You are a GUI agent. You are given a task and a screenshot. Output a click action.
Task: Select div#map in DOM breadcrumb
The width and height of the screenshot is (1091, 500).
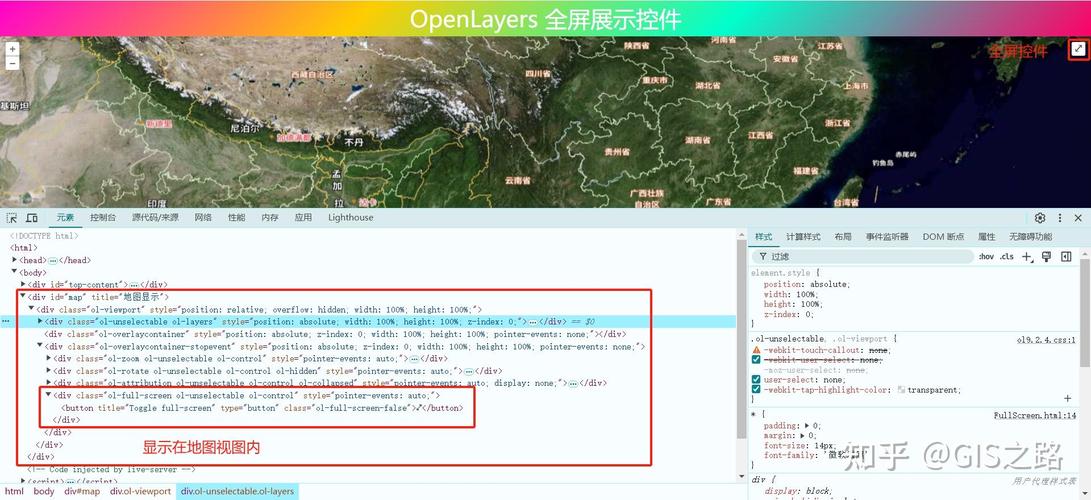tap(83, 492)
